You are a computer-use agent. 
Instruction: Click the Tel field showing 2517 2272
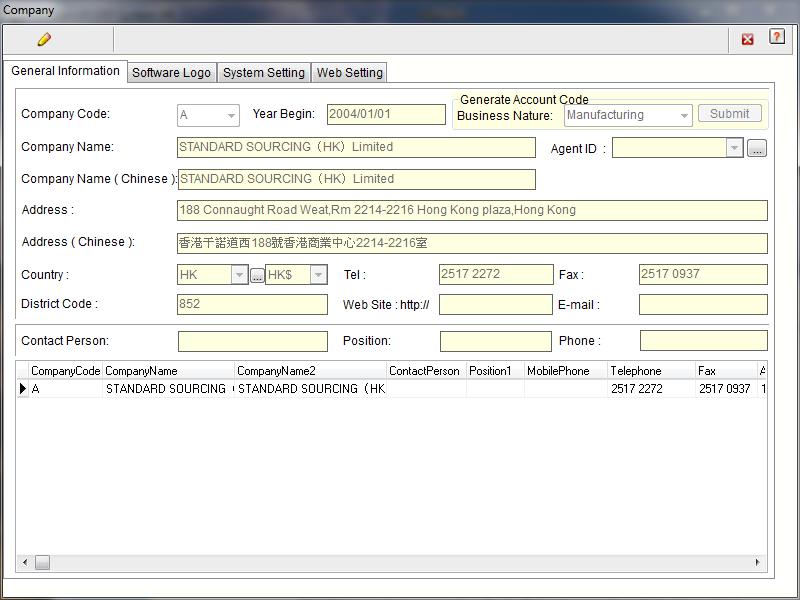496,274
